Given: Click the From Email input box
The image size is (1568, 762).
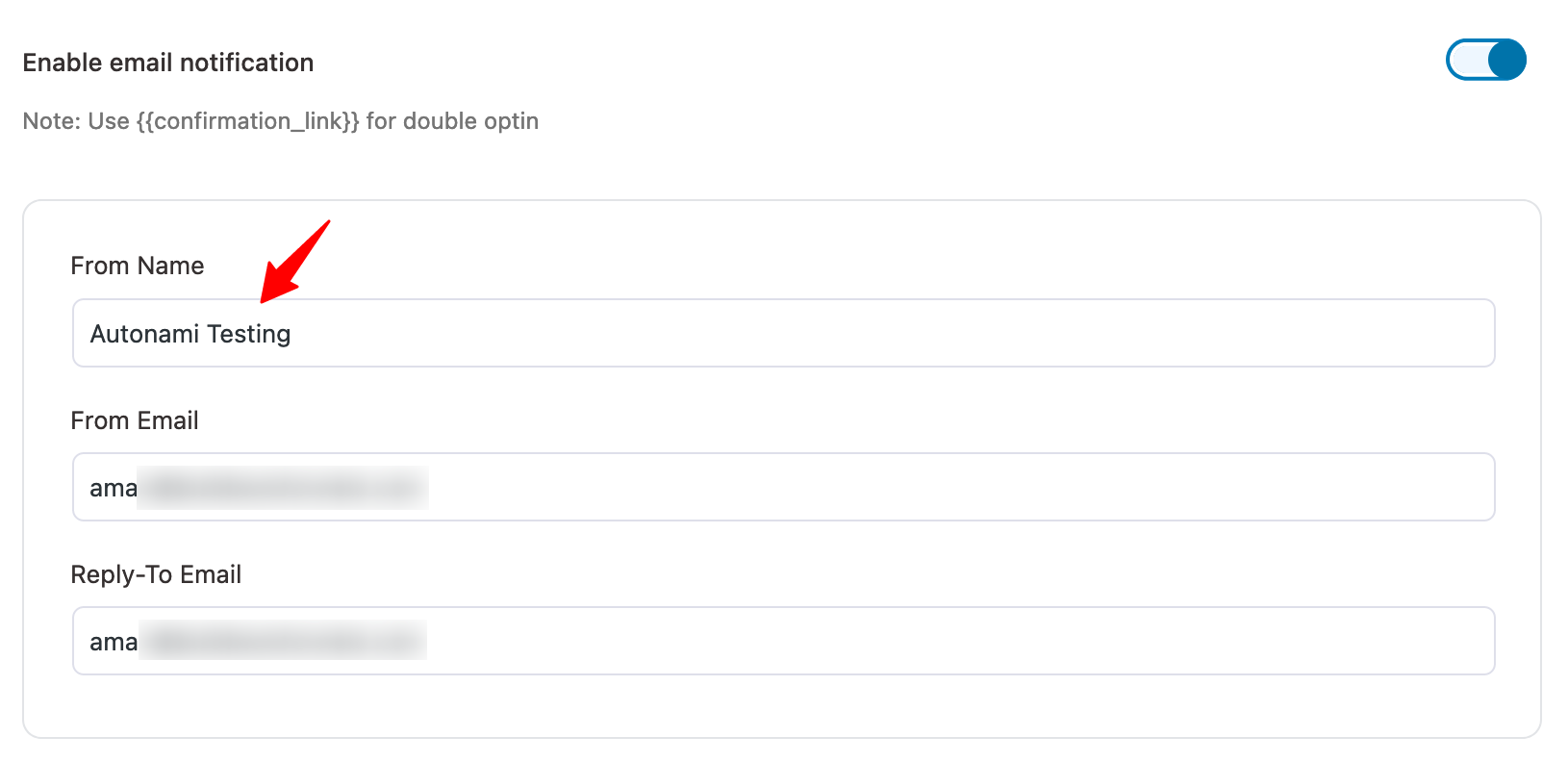Looking at the screenshot, I should click(x=673, y=487).
